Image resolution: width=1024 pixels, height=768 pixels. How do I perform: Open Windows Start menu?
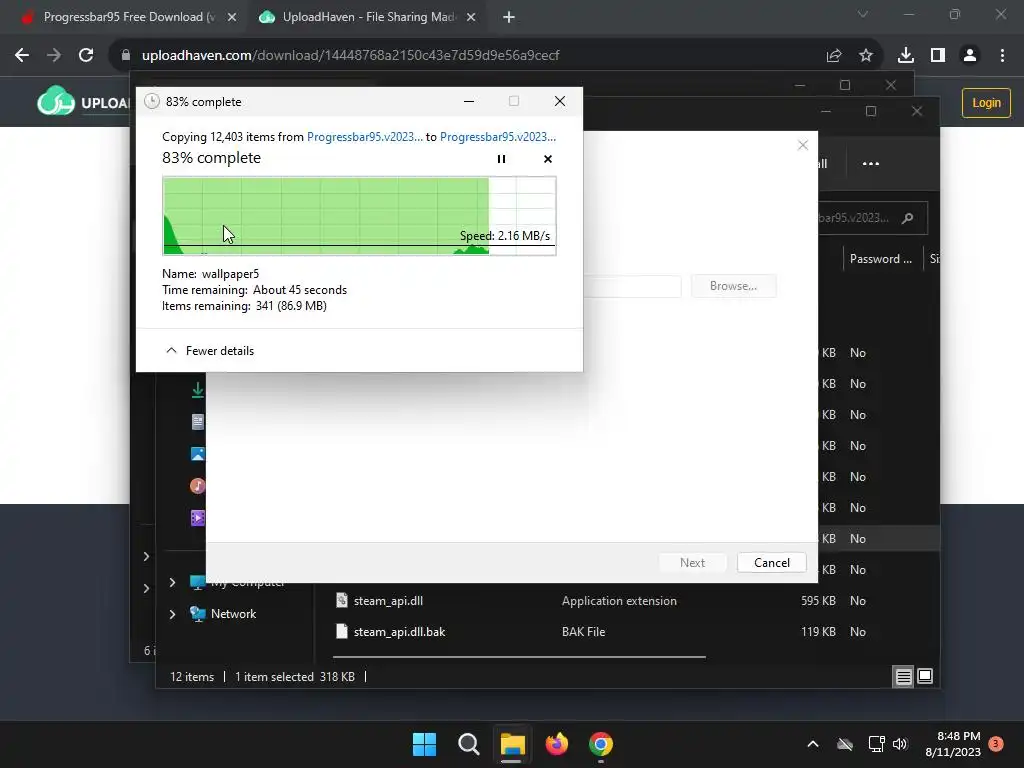click(424, 744)
